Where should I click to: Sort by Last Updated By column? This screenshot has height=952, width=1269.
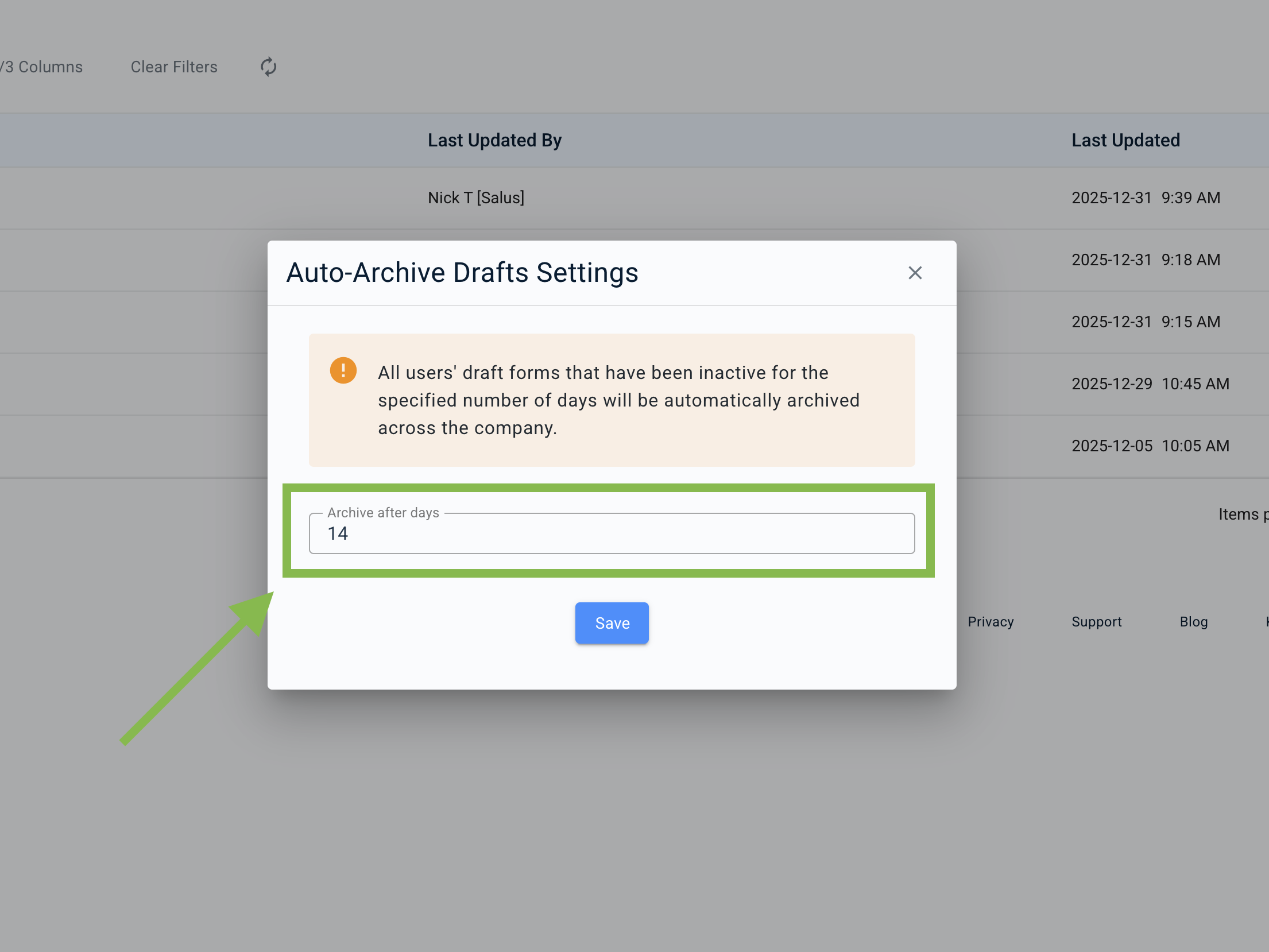494,140
